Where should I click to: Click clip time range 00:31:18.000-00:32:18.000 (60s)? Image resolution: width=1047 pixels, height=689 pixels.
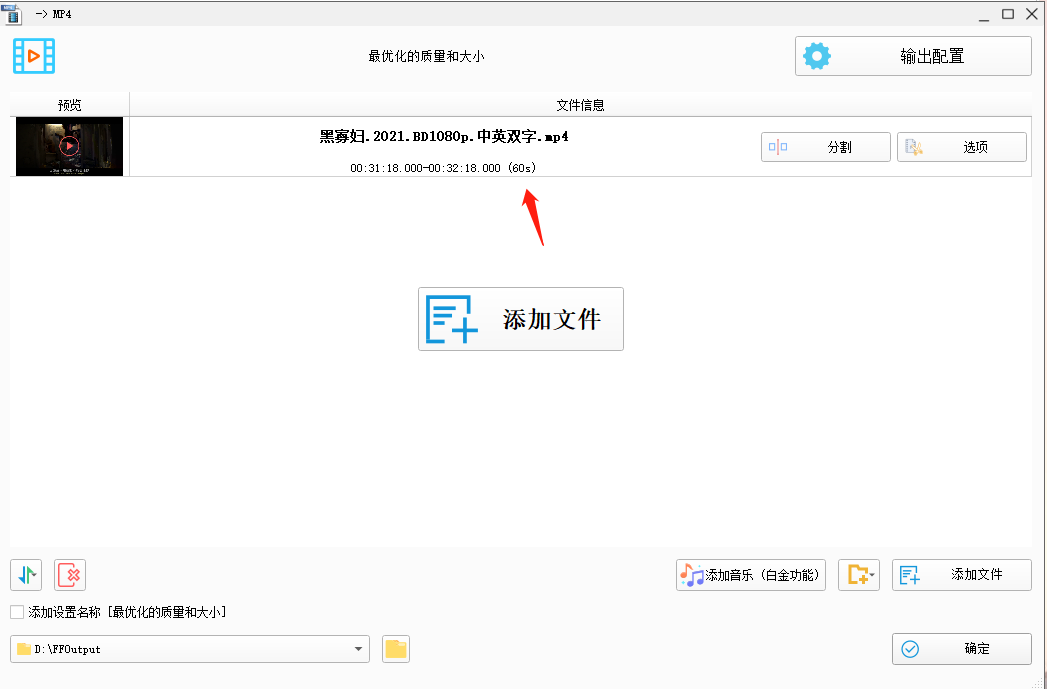443,168
